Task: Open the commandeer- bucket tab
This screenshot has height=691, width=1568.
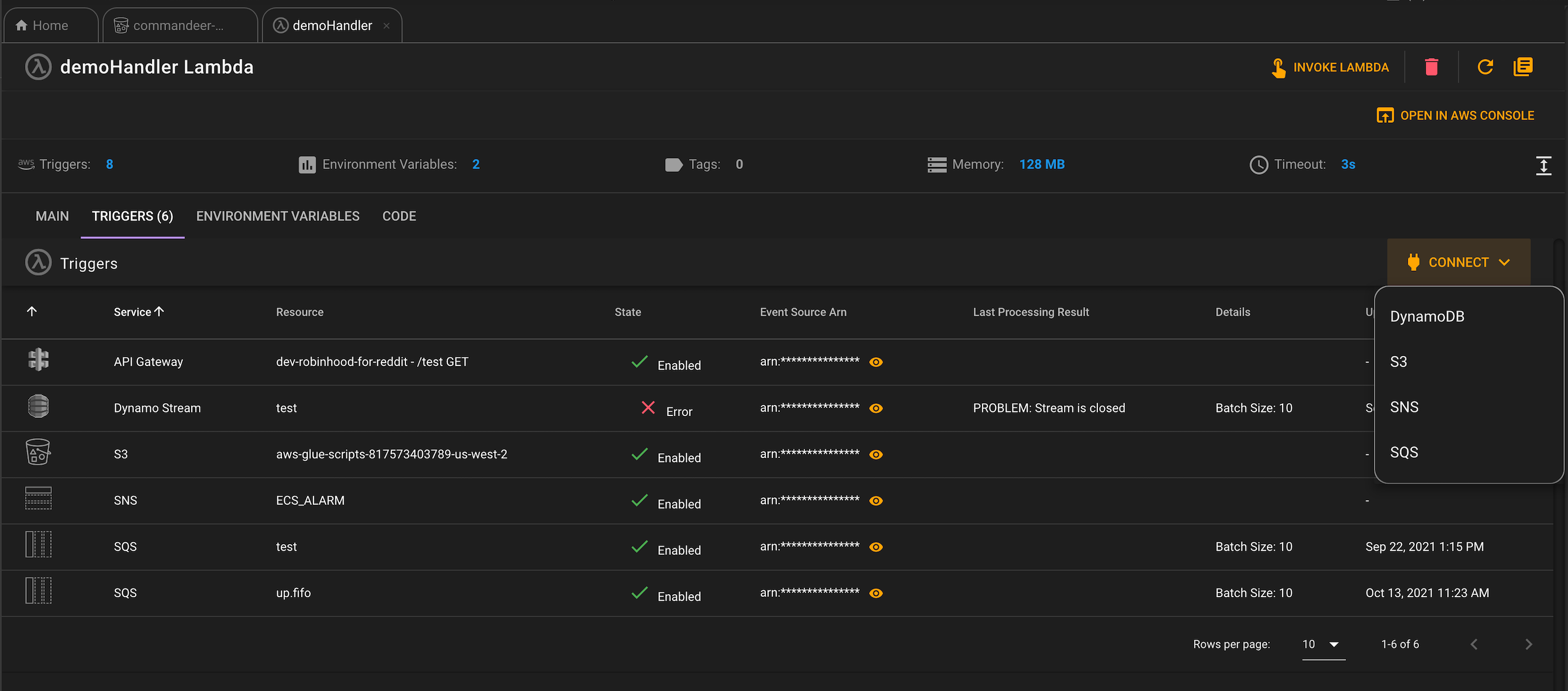Action: click(179, 26)
